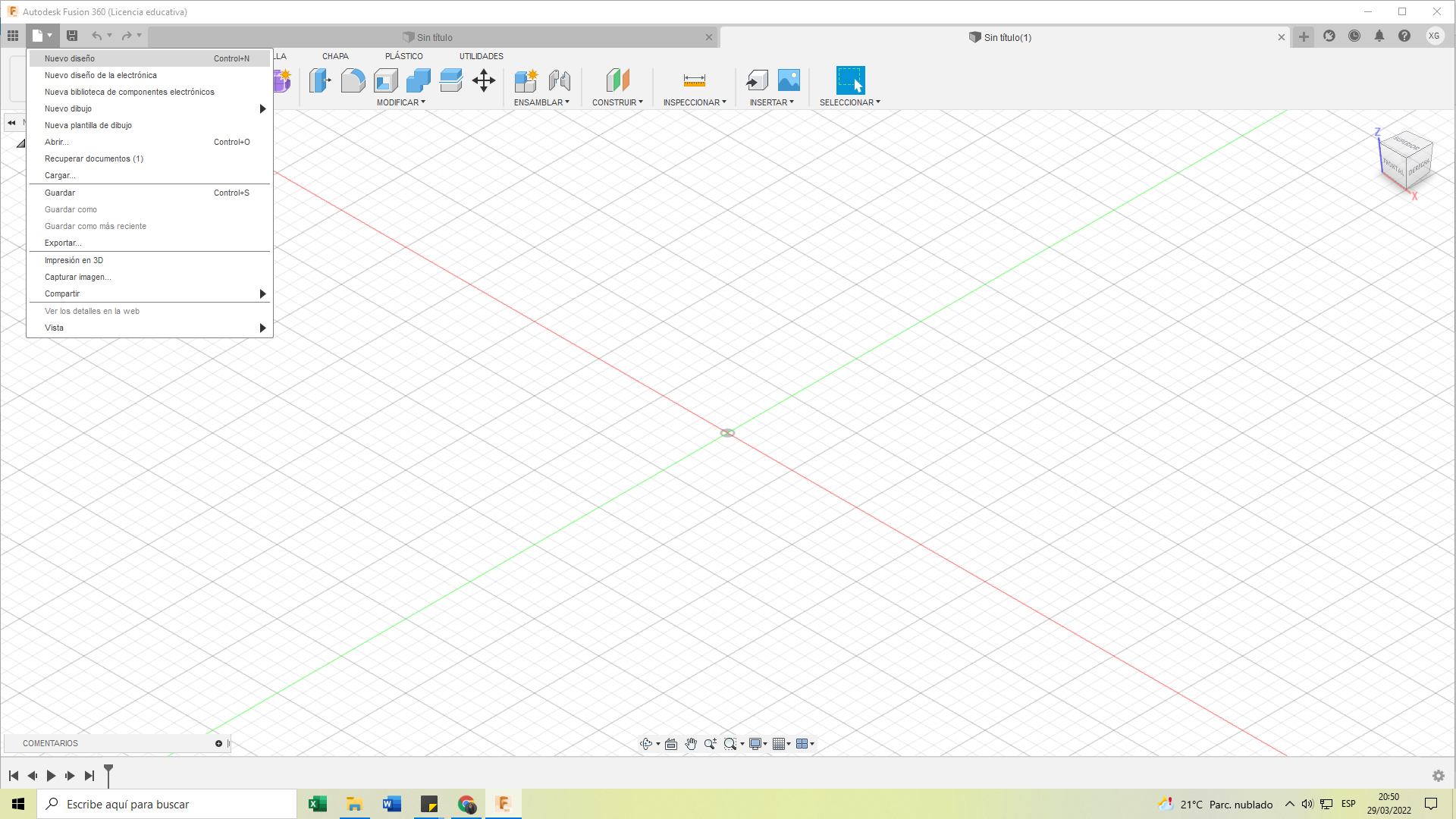Switch to the UTILIDADES tab
Viewport: 1456px width, 819px height.
point(481,56)
